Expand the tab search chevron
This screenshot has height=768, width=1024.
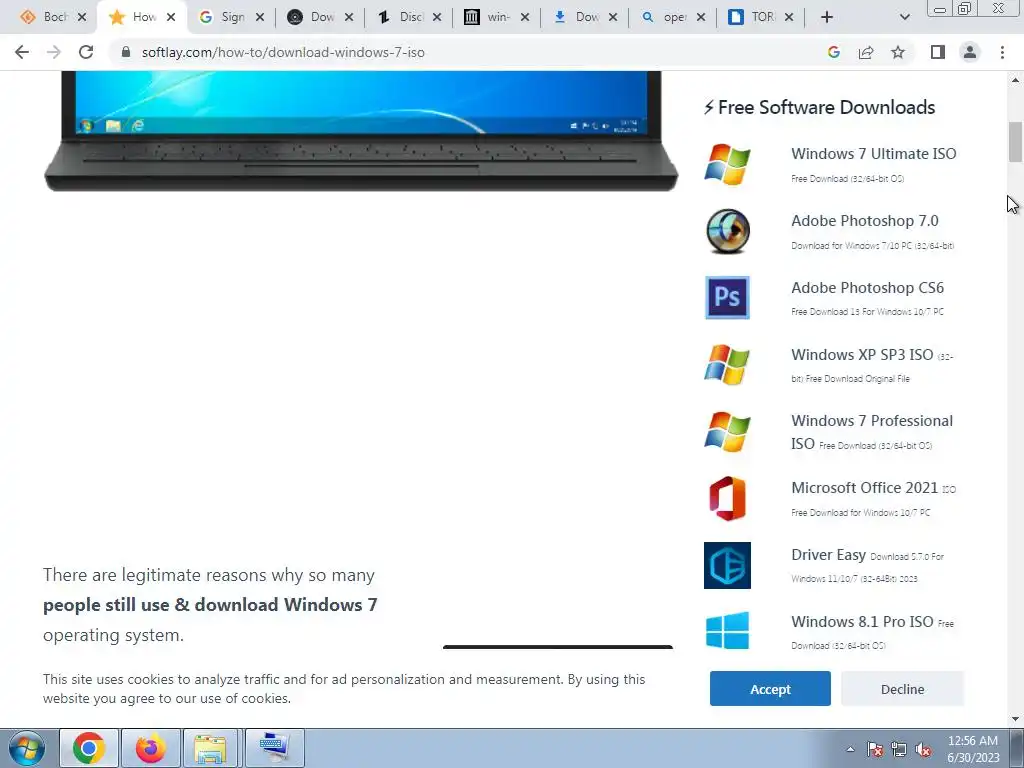tap(904, 17)
